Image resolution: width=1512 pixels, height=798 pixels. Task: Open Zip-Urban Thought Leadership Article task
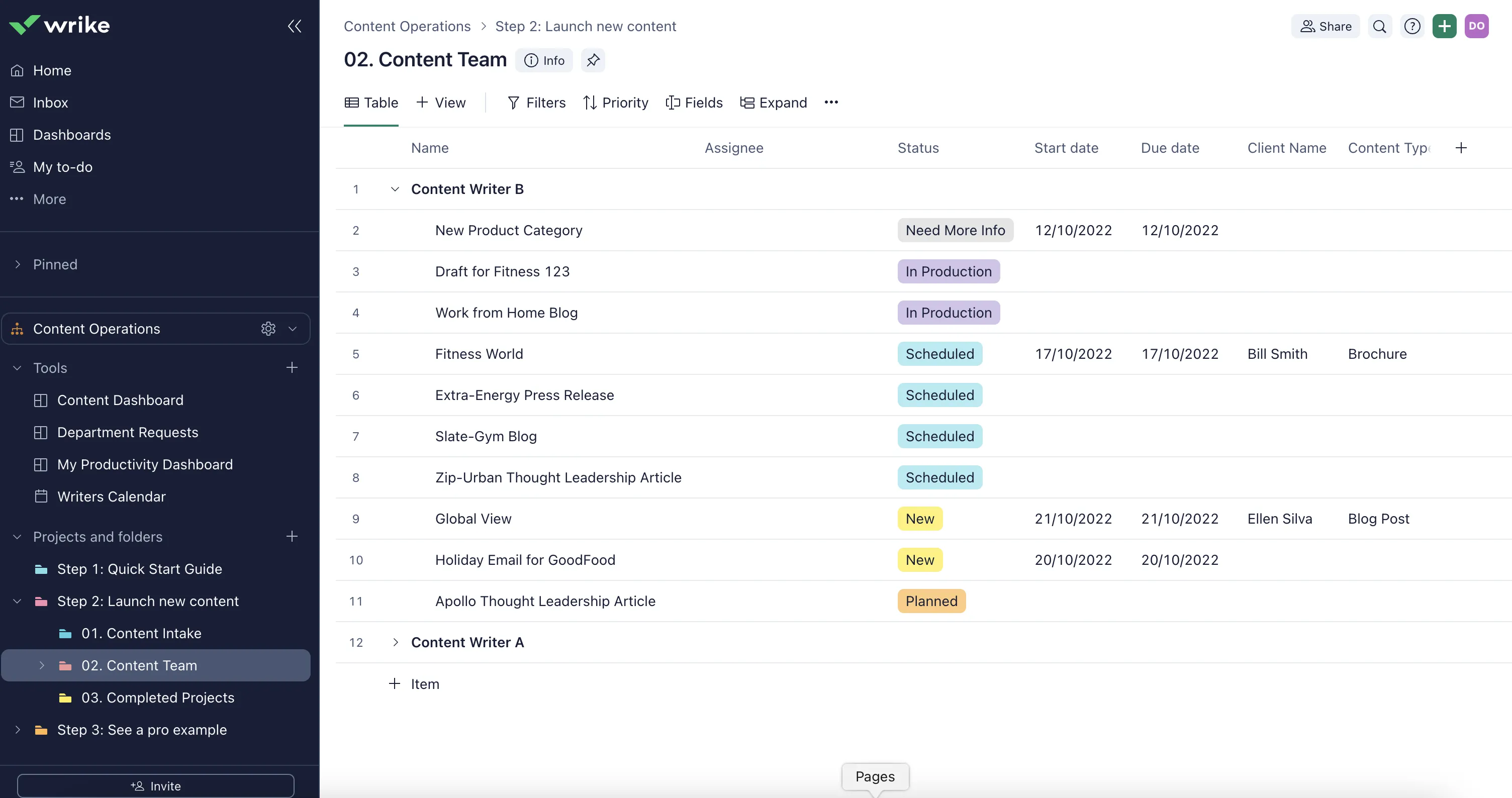point(558,478)
